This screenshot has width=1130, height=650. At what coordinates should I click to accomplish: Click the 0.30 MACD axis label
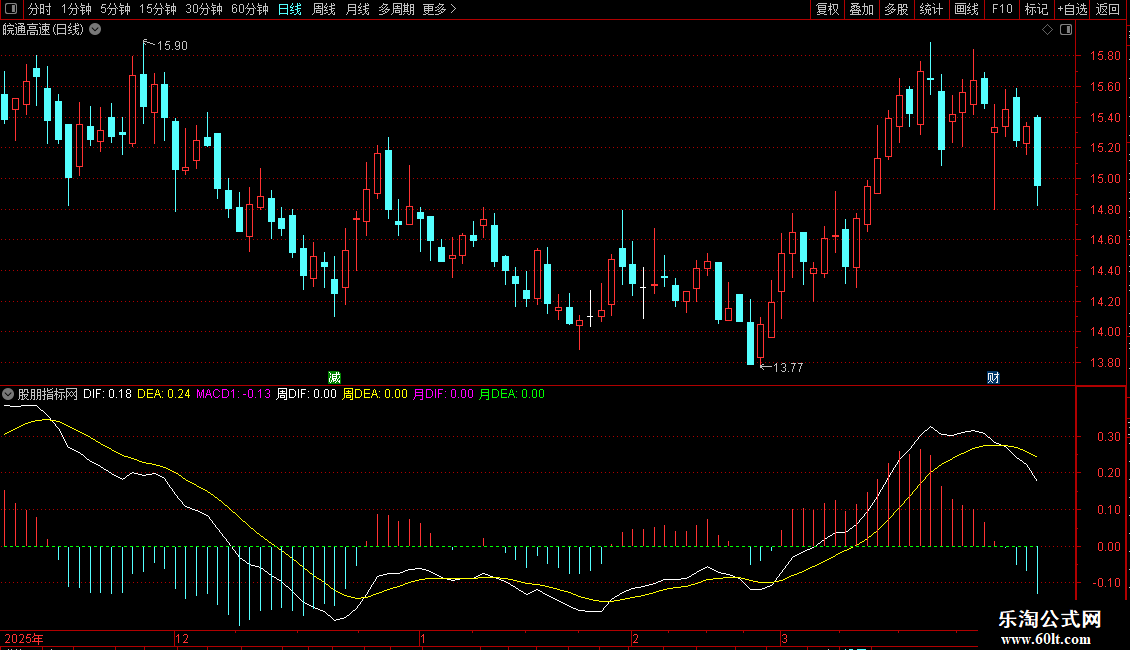coord(1108,437)
